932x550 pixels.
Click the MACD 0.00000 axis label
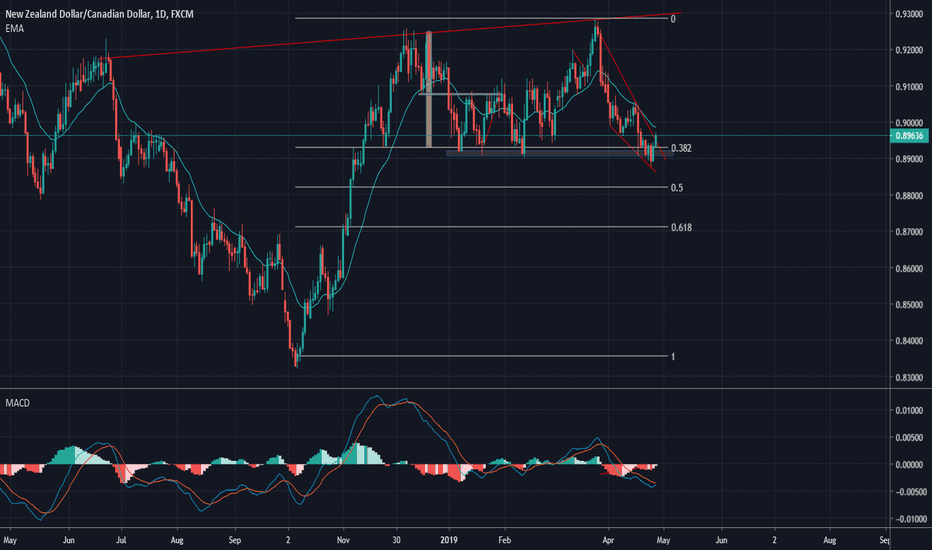[909, 465]
